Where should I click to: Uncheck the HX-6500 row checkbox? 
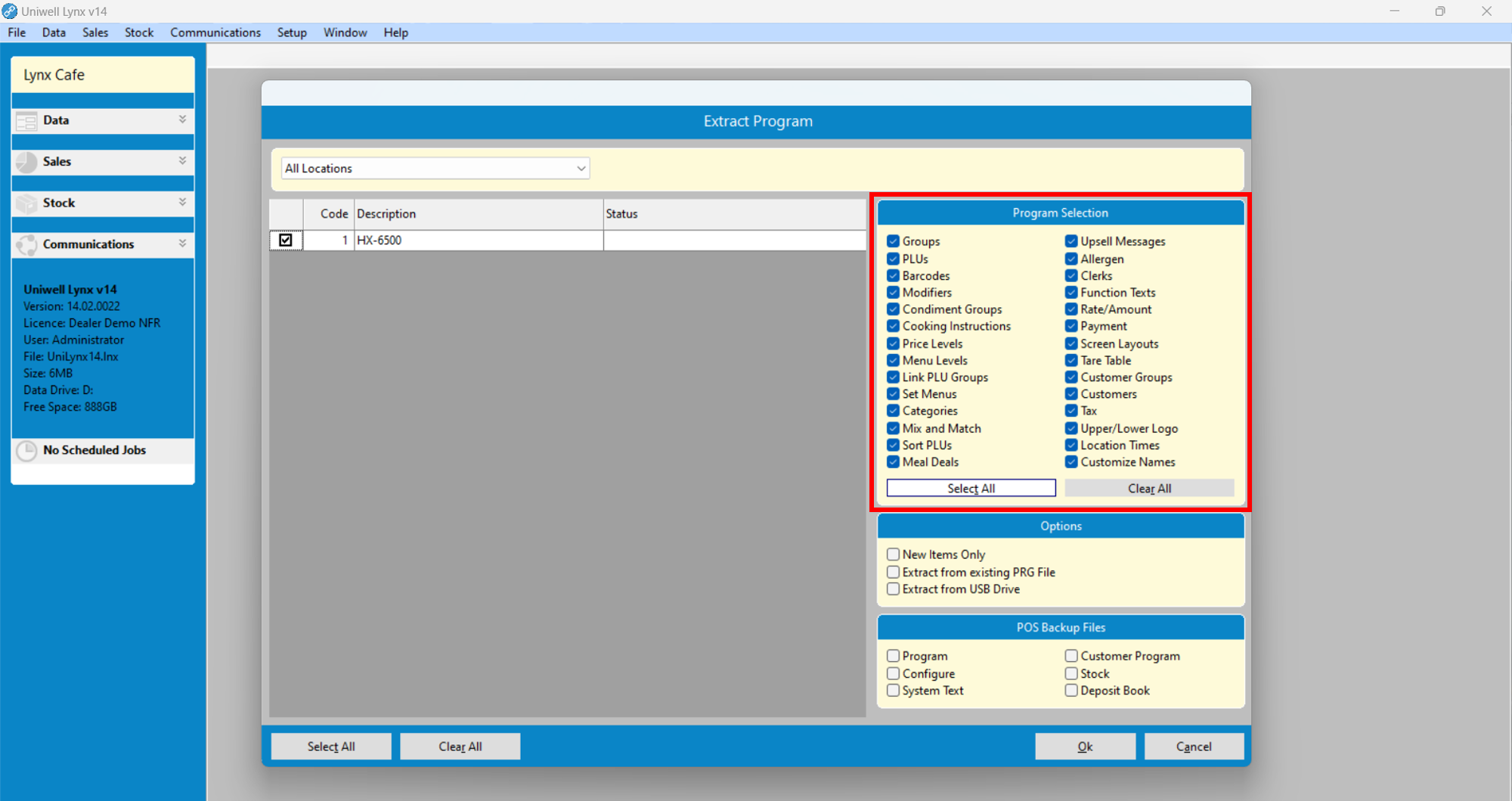[286, 241]
